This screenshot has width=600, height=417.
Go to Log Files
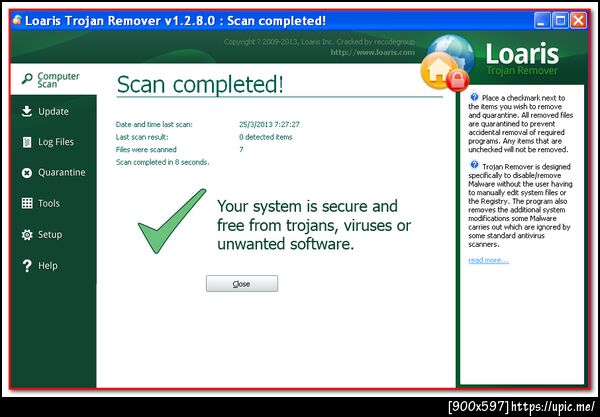coord(53,142)
